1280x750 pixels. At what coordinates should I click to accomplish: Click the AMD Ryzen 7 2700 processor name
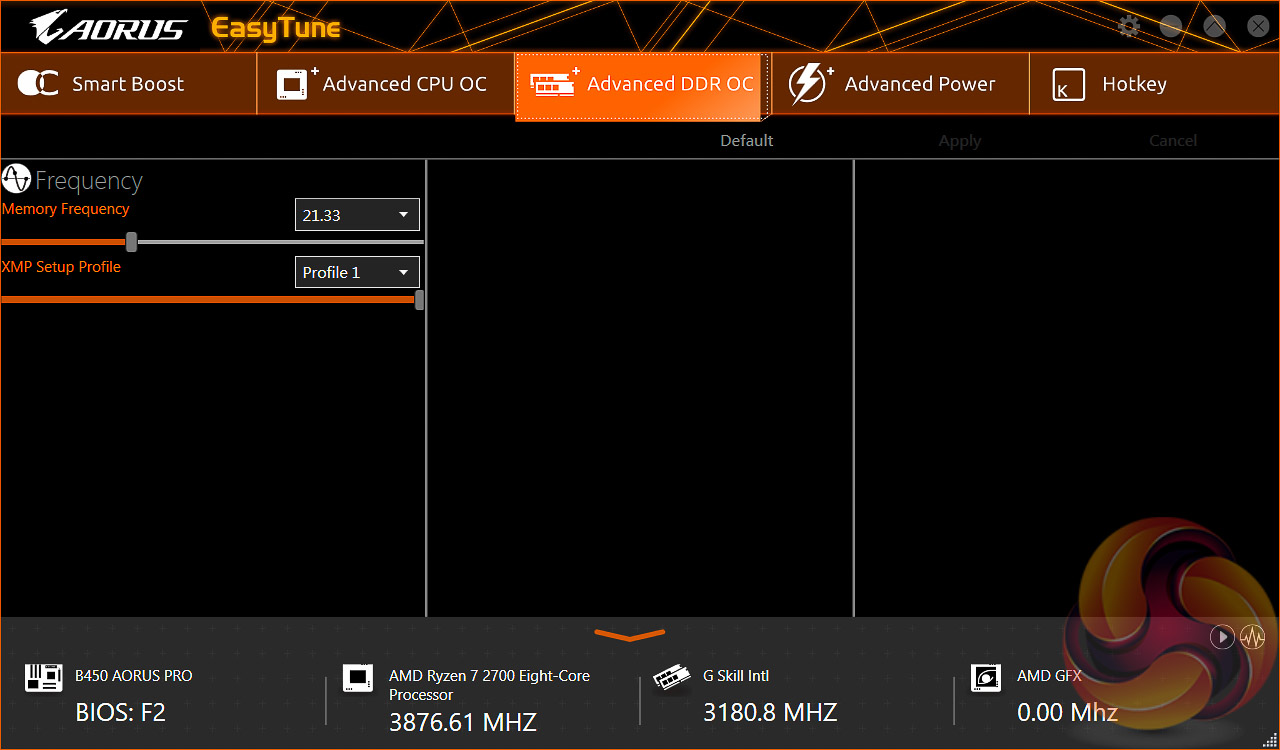[x=489, y=685]
